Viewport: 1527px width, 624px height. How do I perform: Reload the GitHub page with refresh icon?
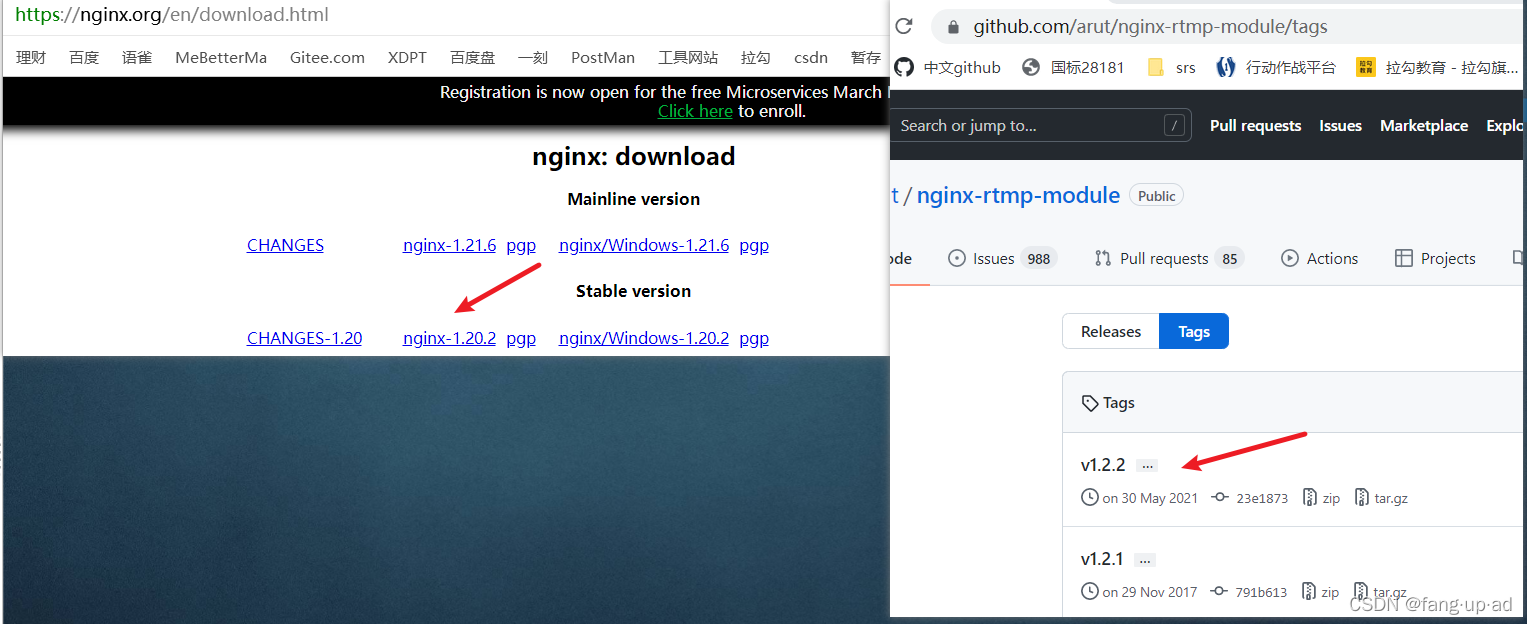coord(905,26)
